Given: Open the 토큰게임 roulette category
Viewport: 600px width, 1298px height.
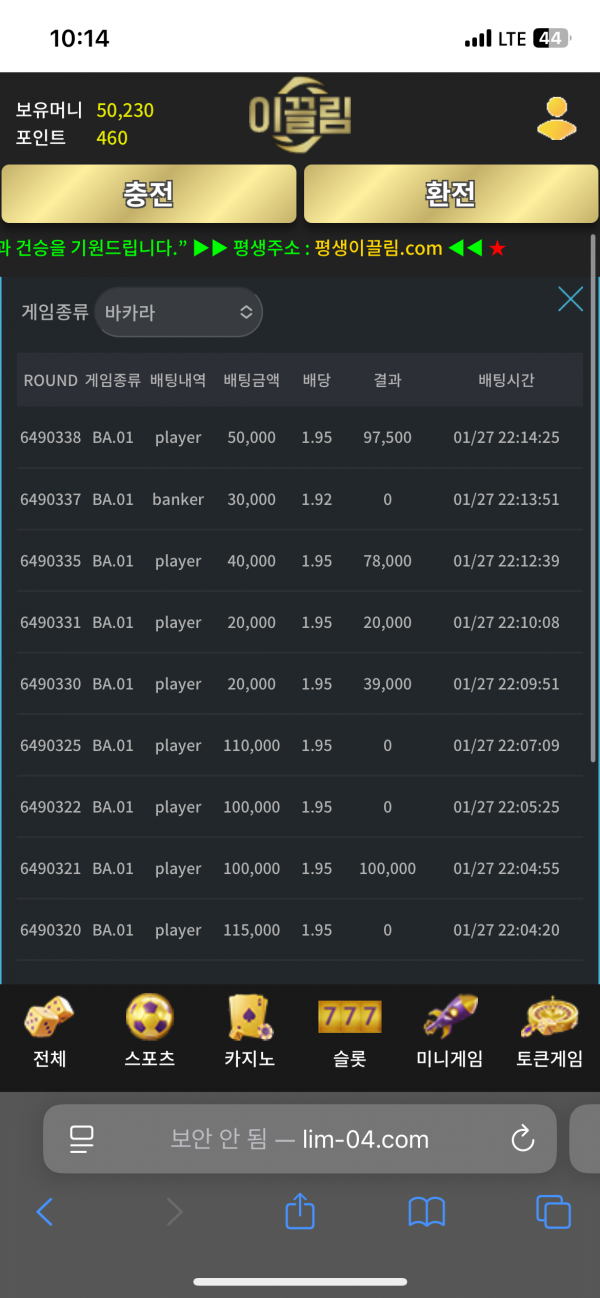Looking at the screenshot, I should tap(549, 1031).
